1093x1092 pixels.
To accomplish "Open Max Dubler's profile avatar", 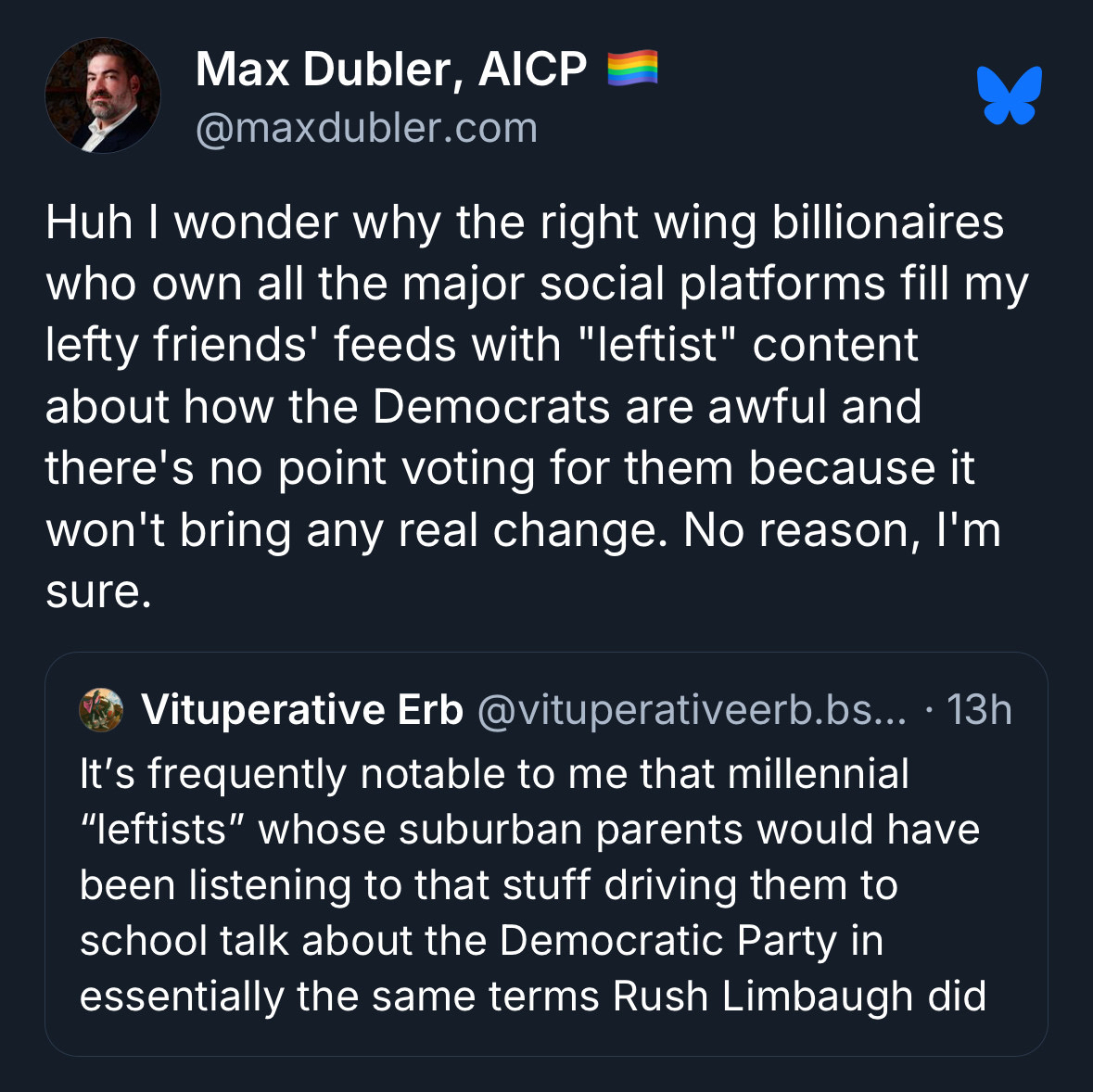I will [x=103, y=95].
